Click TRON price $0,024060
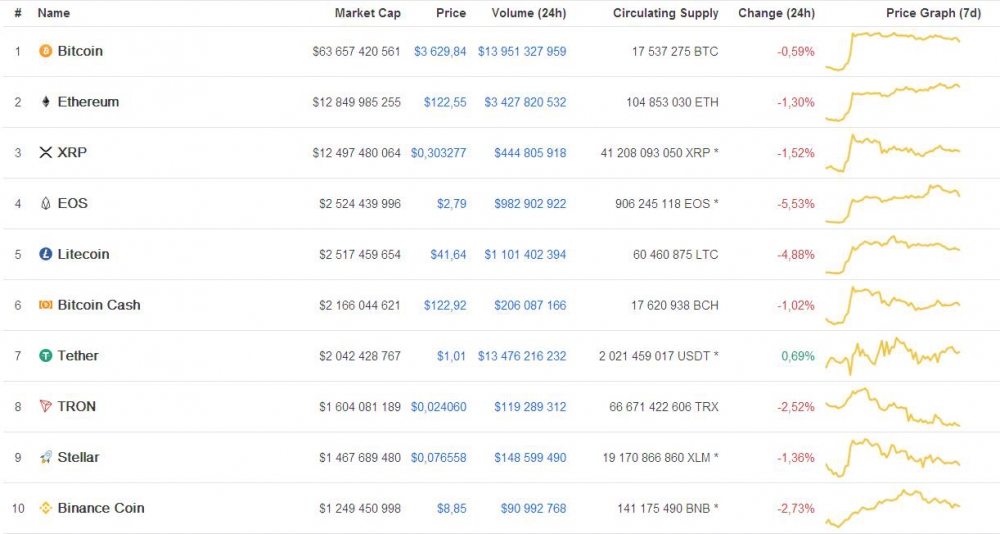Screen dimensions: 1000x534 pos(439,407)
